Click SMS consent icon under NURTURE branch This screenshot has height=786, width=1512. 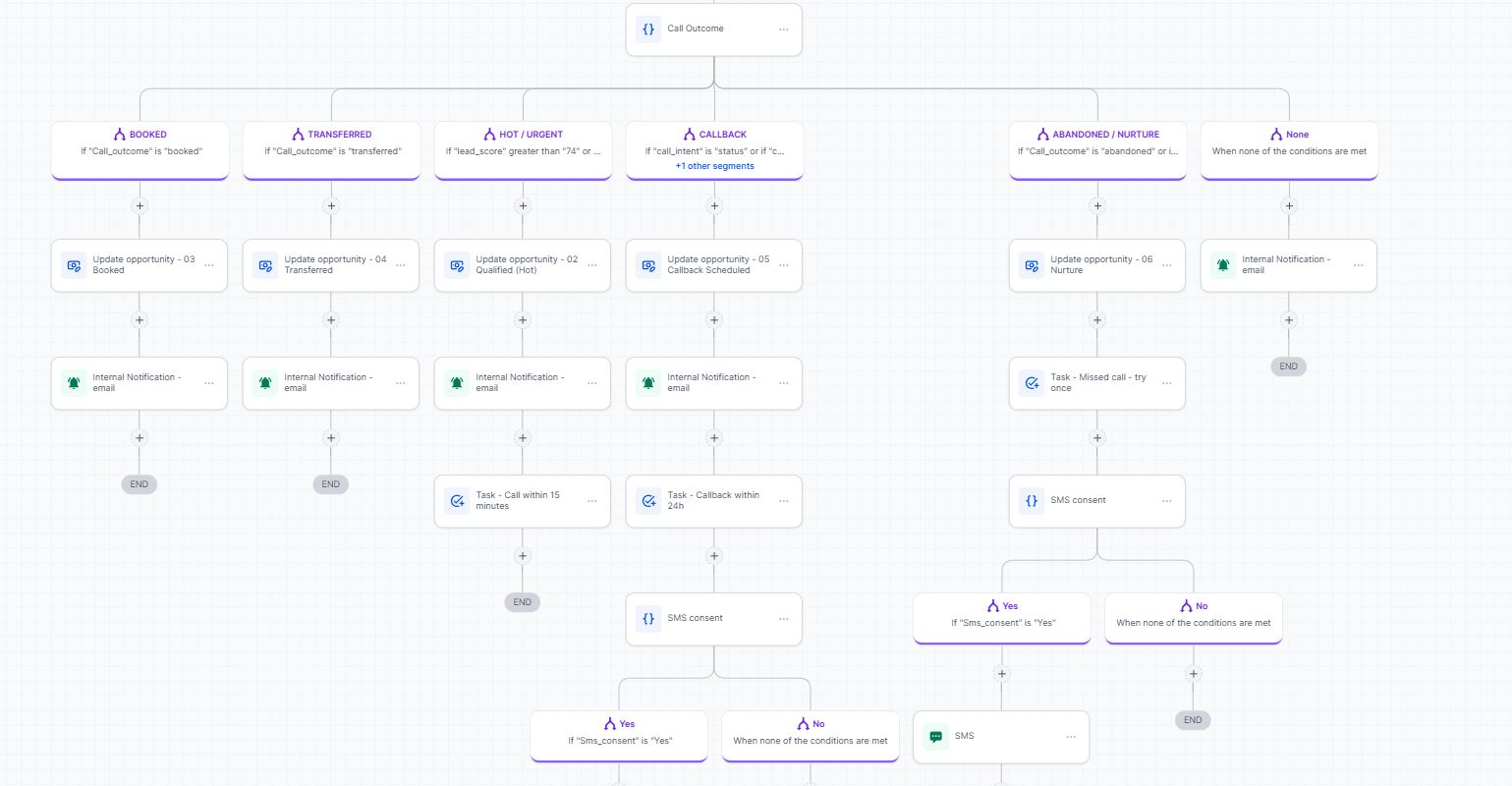click(1032, 501)
